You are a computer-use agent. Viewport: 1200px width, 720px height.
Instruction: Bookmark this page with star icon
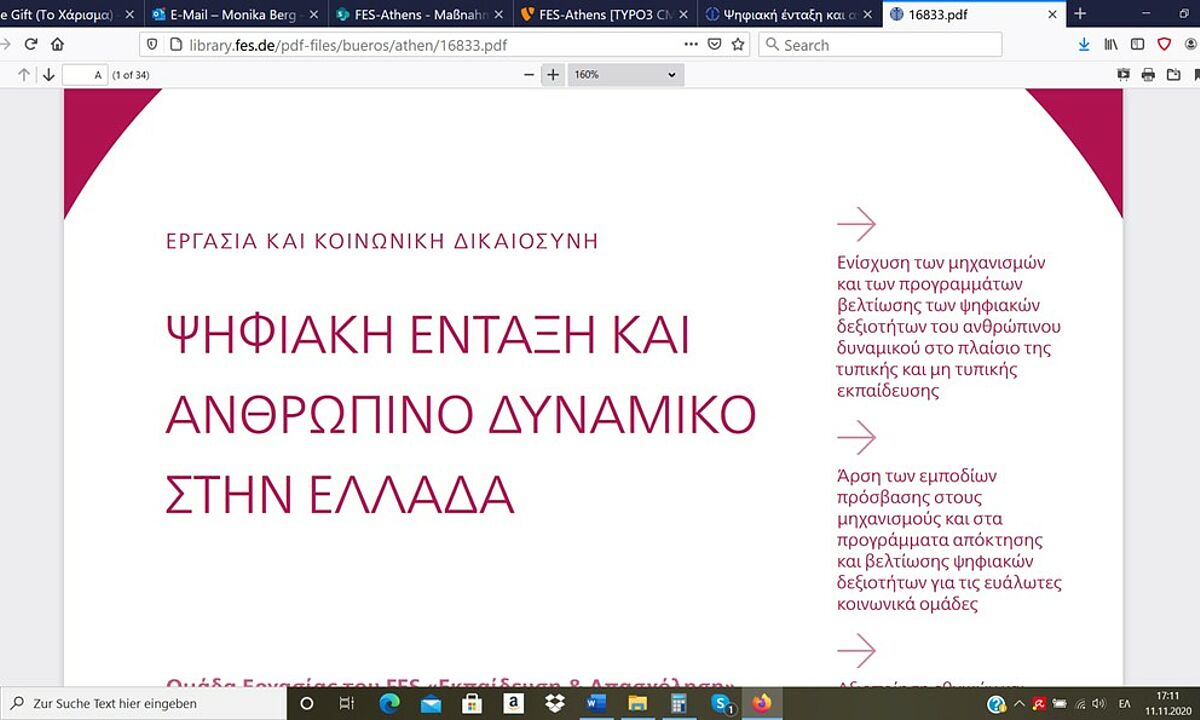point(738,45)
